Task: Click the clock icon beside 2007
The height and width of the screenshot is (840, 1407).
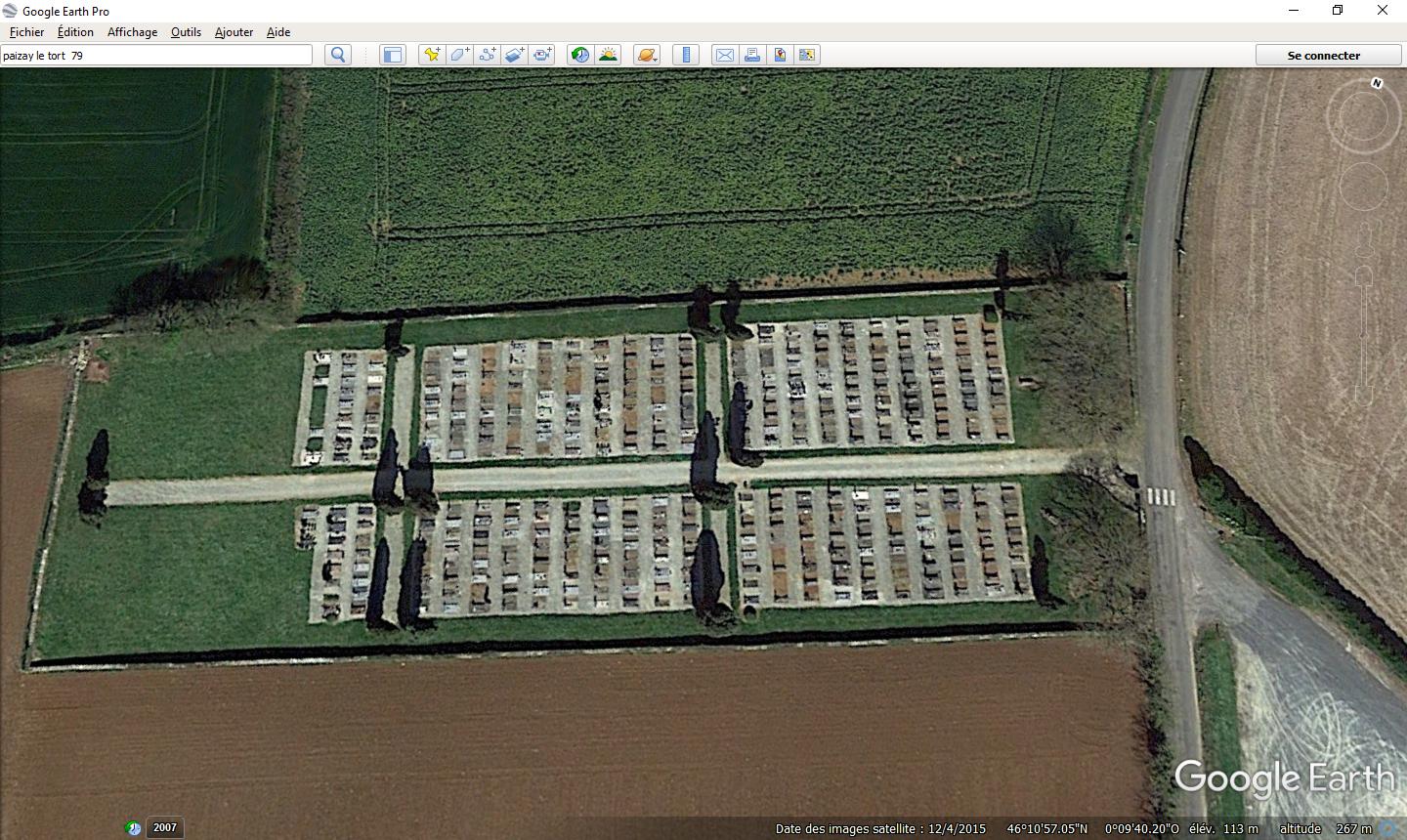Action: [x=134, y=828]
